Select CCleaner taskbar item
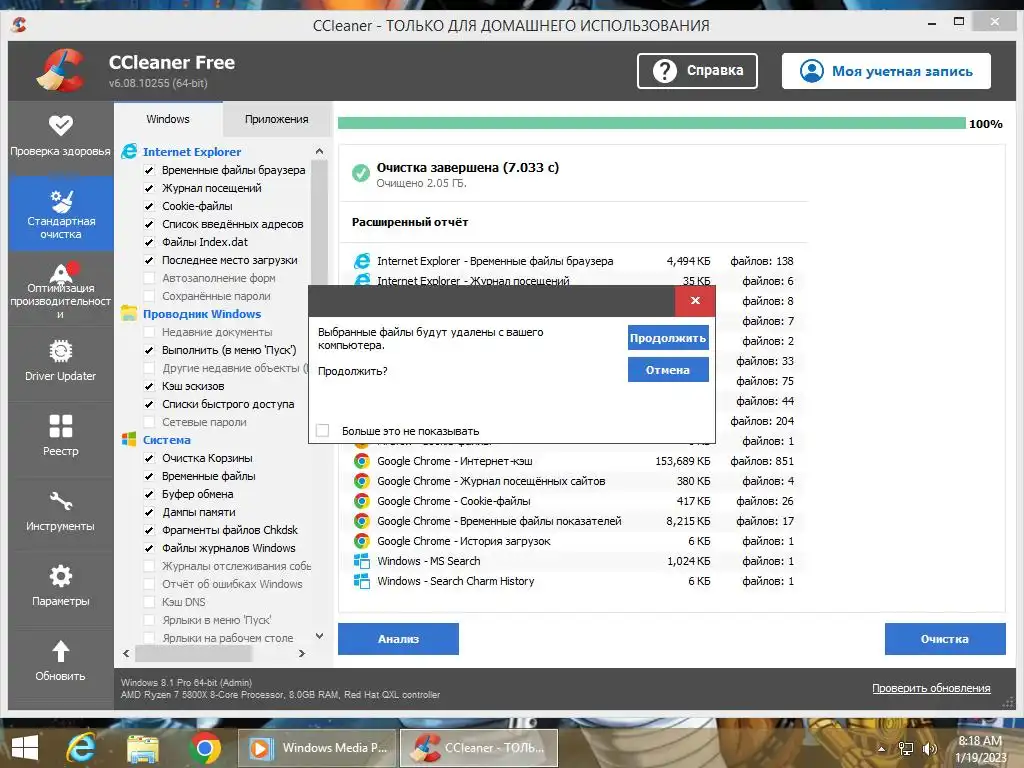Viewport: 1024px width, 768px height. 479,748
